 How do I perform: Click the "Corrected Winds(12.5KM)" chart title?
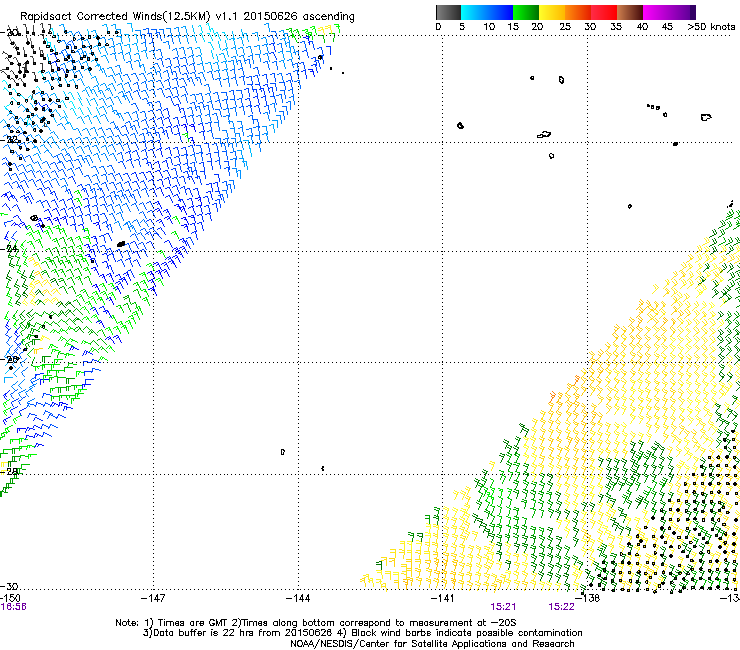[x=144, y=17]
